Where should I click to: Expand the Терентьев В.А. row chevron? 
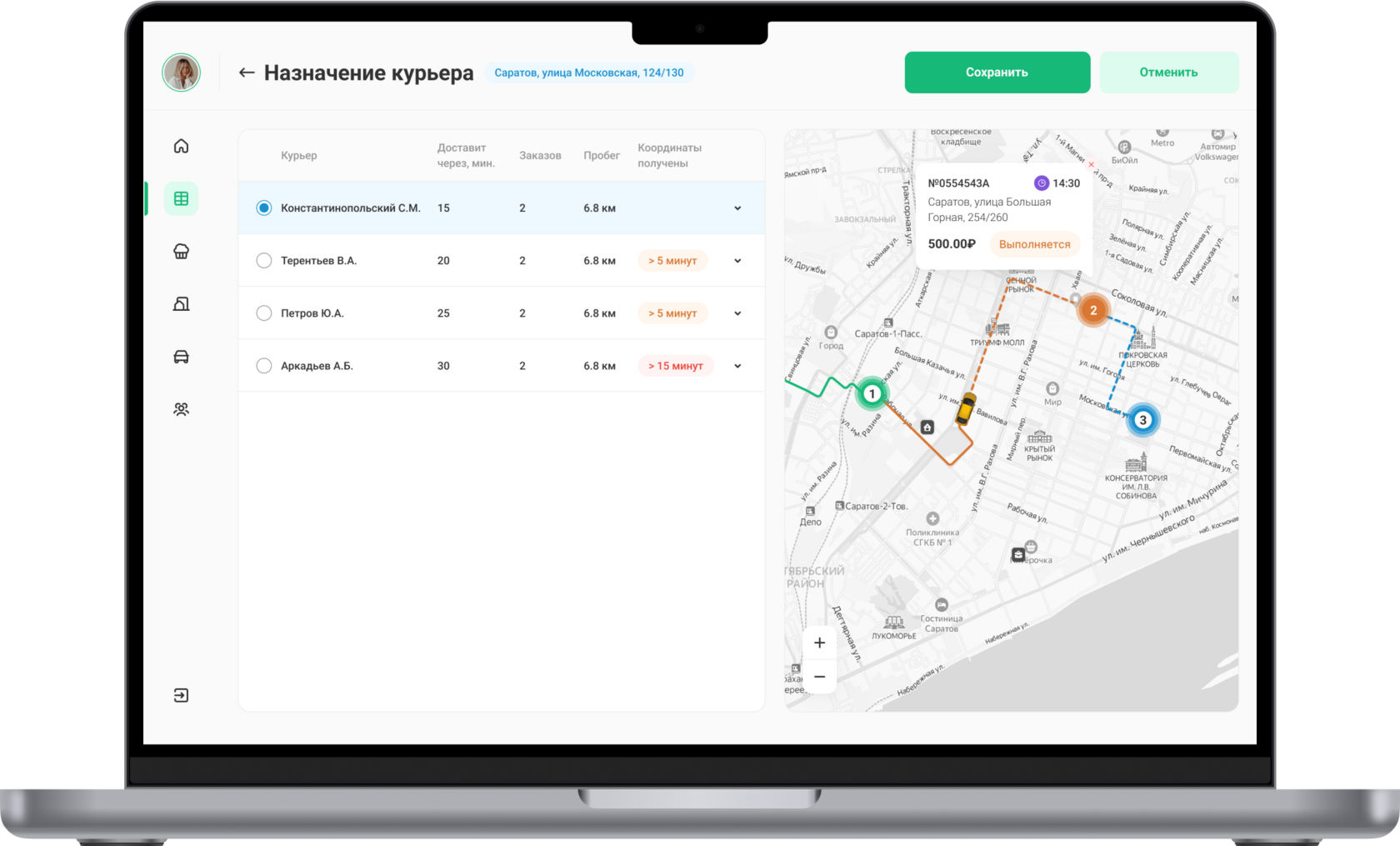pyautogui.click(x=737, y=261)
